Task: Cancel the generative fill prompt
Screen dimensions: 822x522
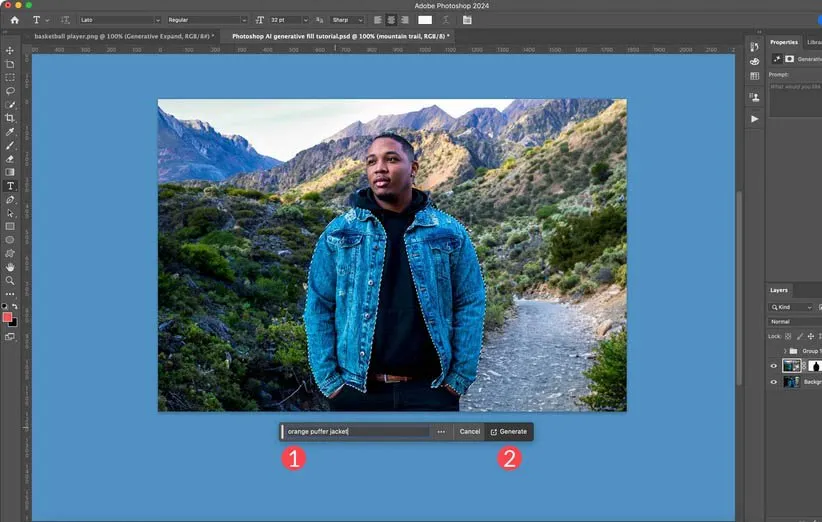Action: click(469, 432)
